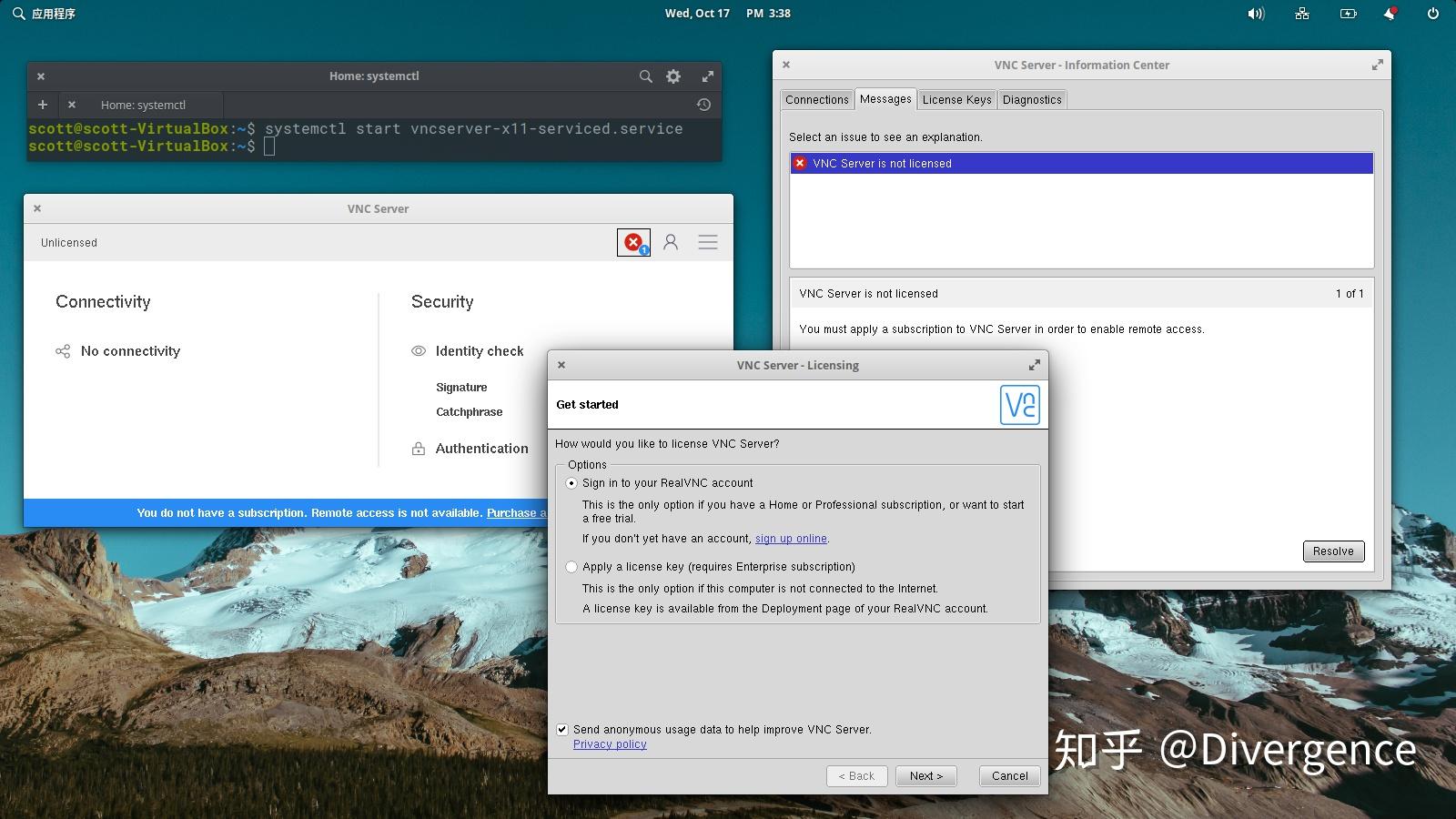Open terminal settings gear icon
The height and width of the screenshot is (819, 1456).
click(673, 76)
